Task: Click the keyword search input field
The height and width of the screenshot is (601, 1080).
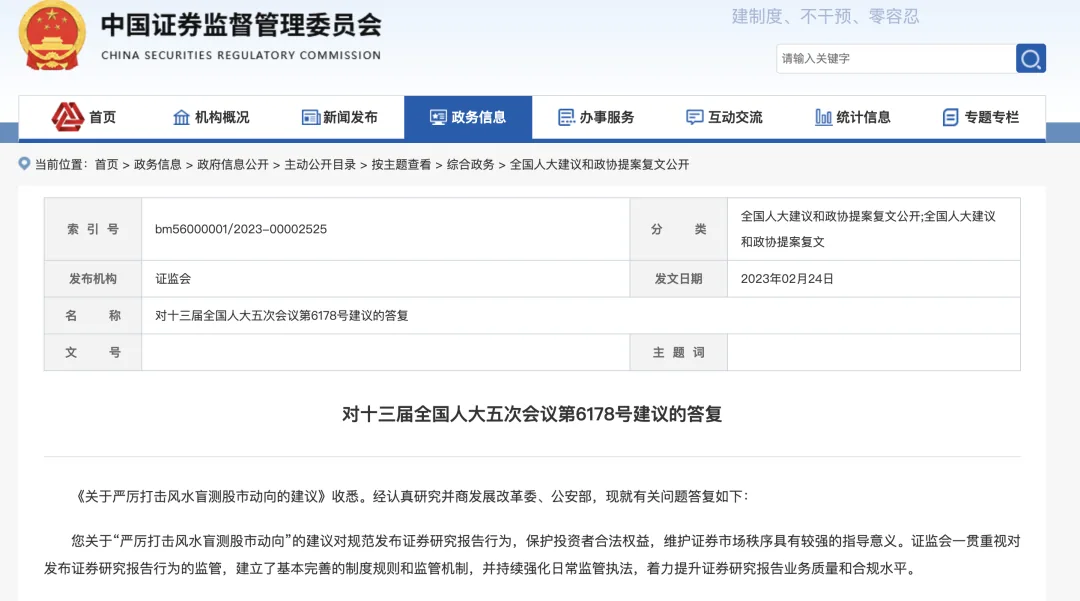Action: (895, 59)
